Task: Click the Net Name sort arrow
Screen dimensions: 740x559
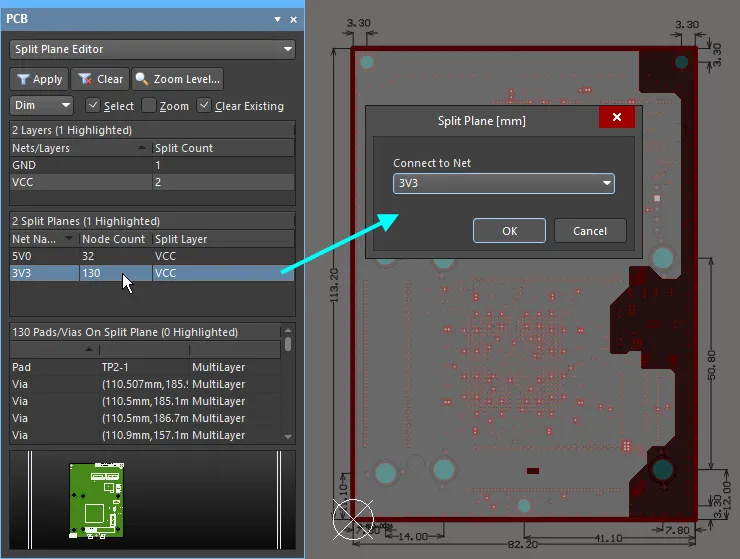Action: click(x=69, y=238)
